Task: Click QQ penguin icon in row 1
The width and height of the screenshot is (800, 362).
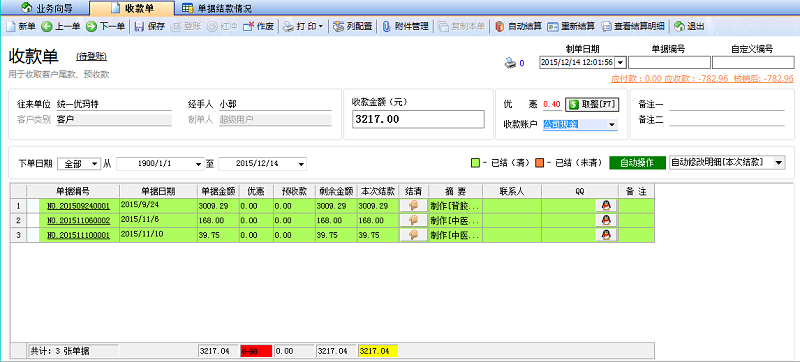Action: pos(606,205)
